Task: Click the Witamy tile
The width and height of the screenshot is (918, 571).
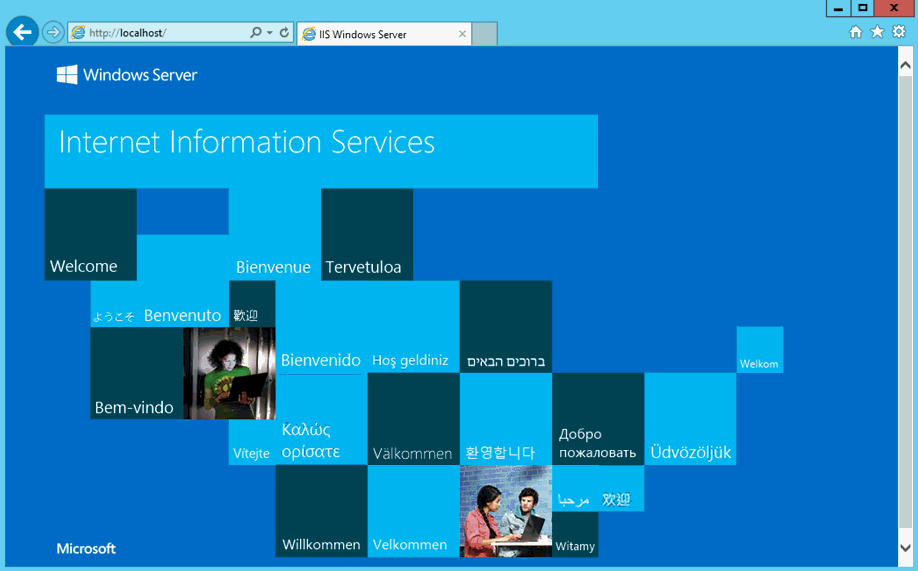Action: [575, 534]
